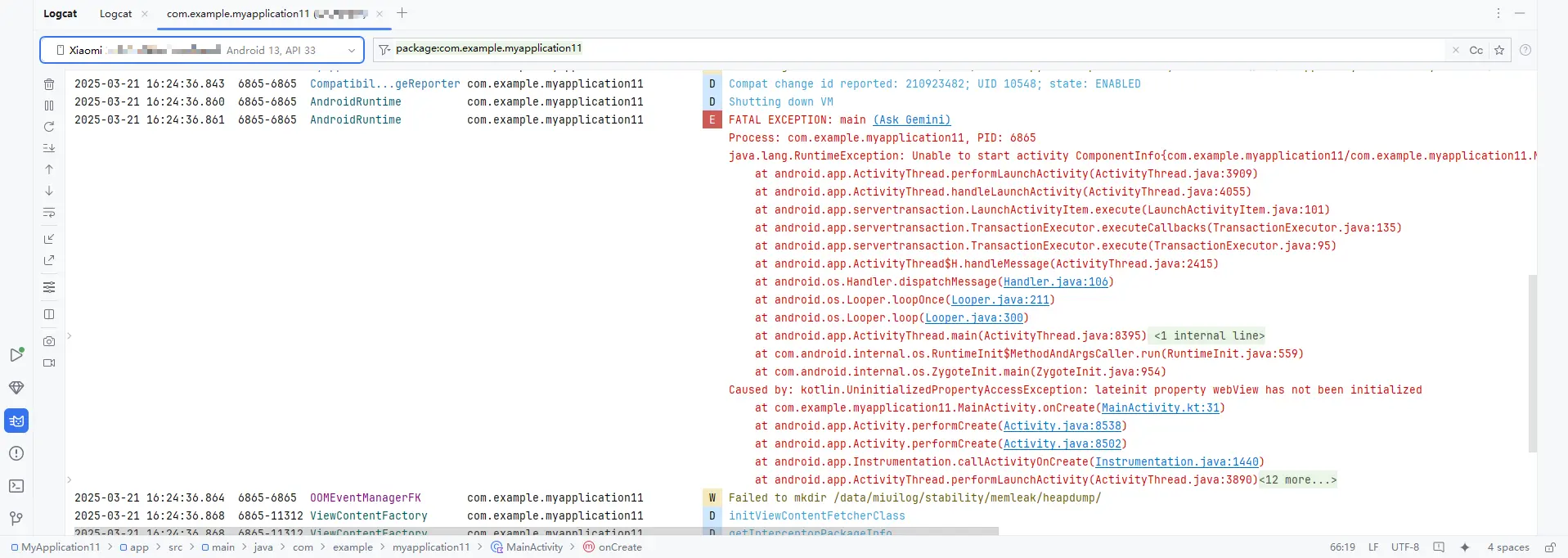Restart logcat with the refresh icon
This screenshot has width=1568, height=558.
[49, 127]
